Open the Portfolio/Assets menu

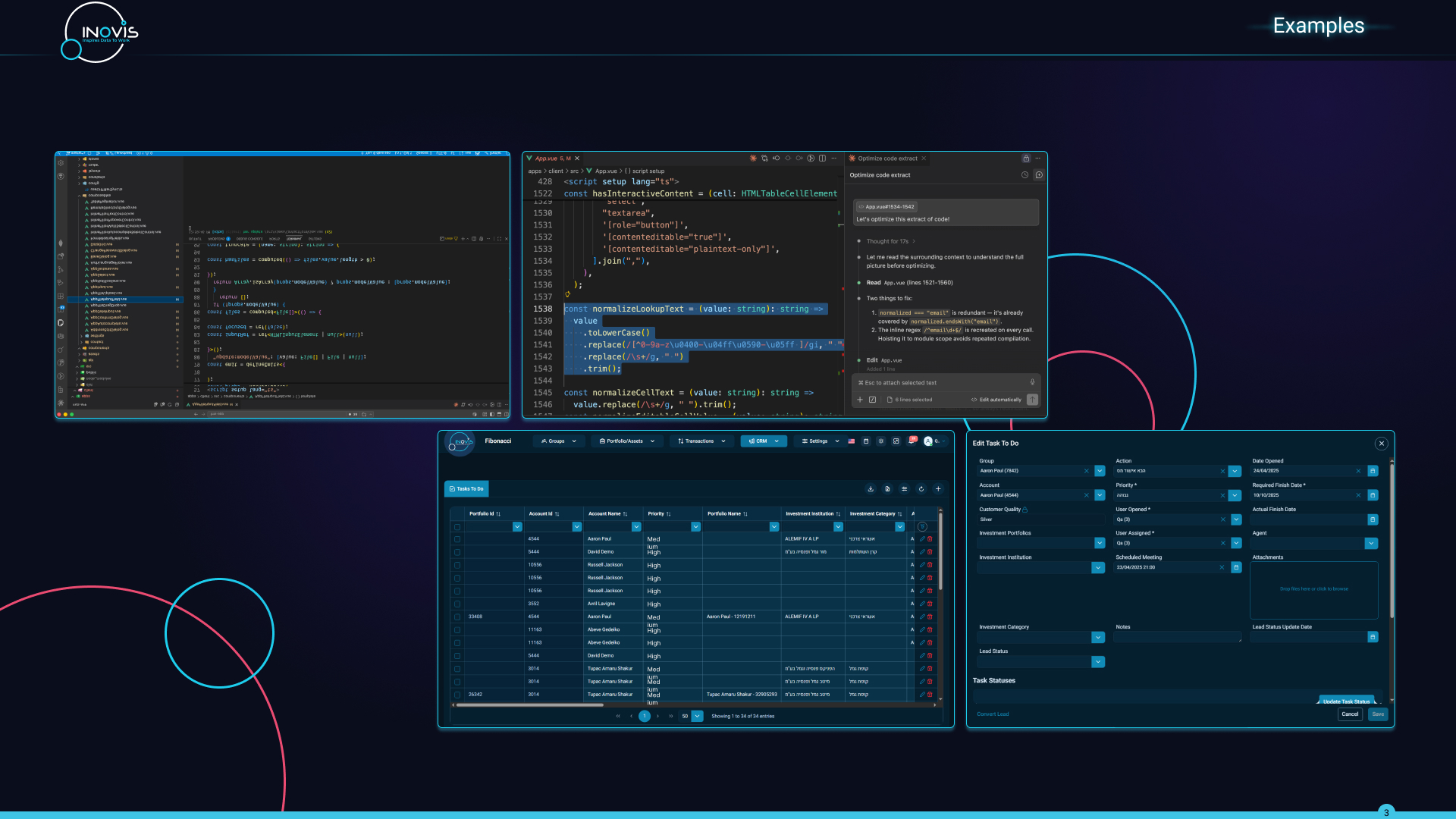pos(626,441)
